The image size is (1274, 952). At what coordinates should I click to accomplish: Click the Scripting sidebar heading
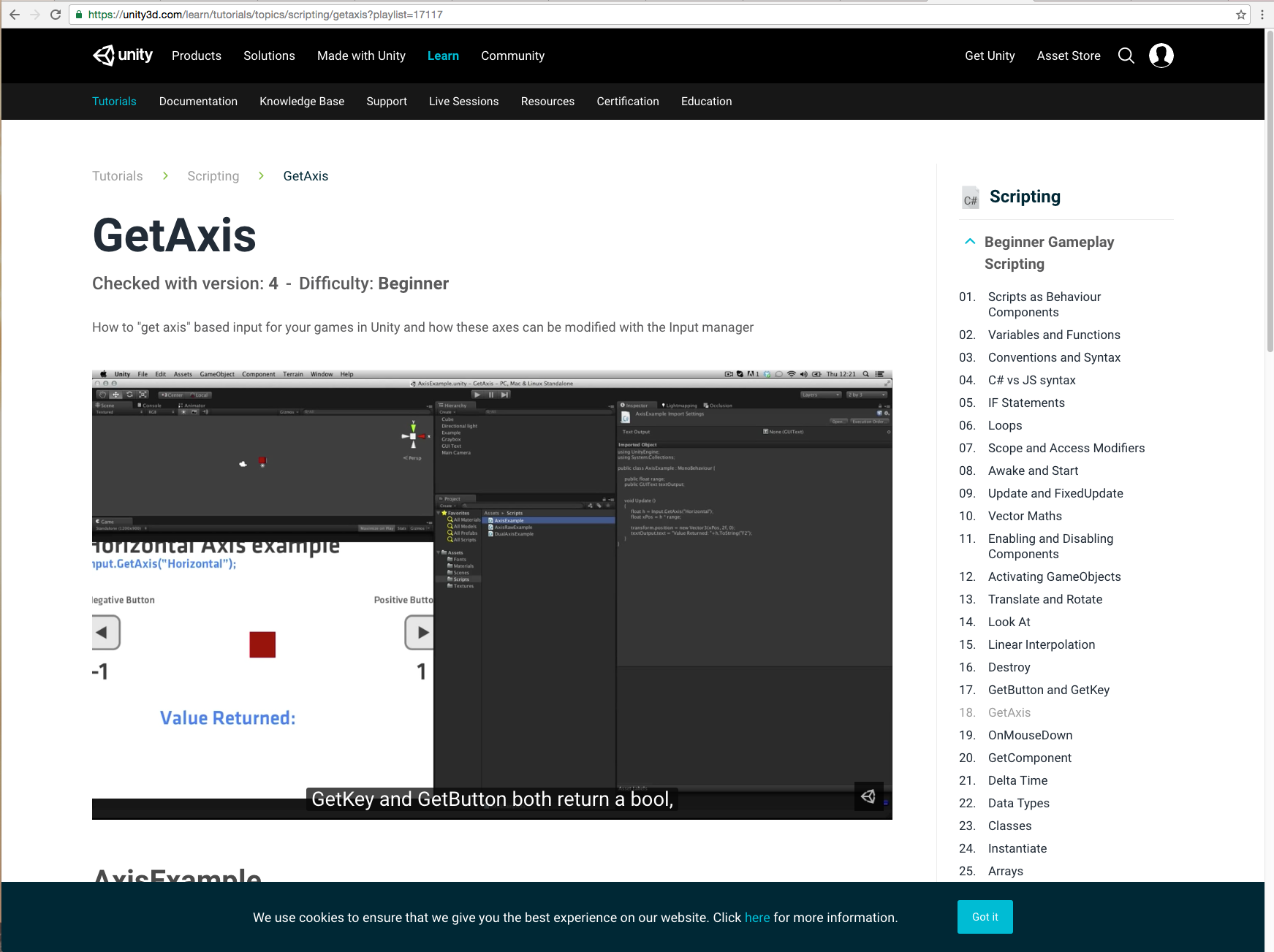click(x=1025, y=197)
